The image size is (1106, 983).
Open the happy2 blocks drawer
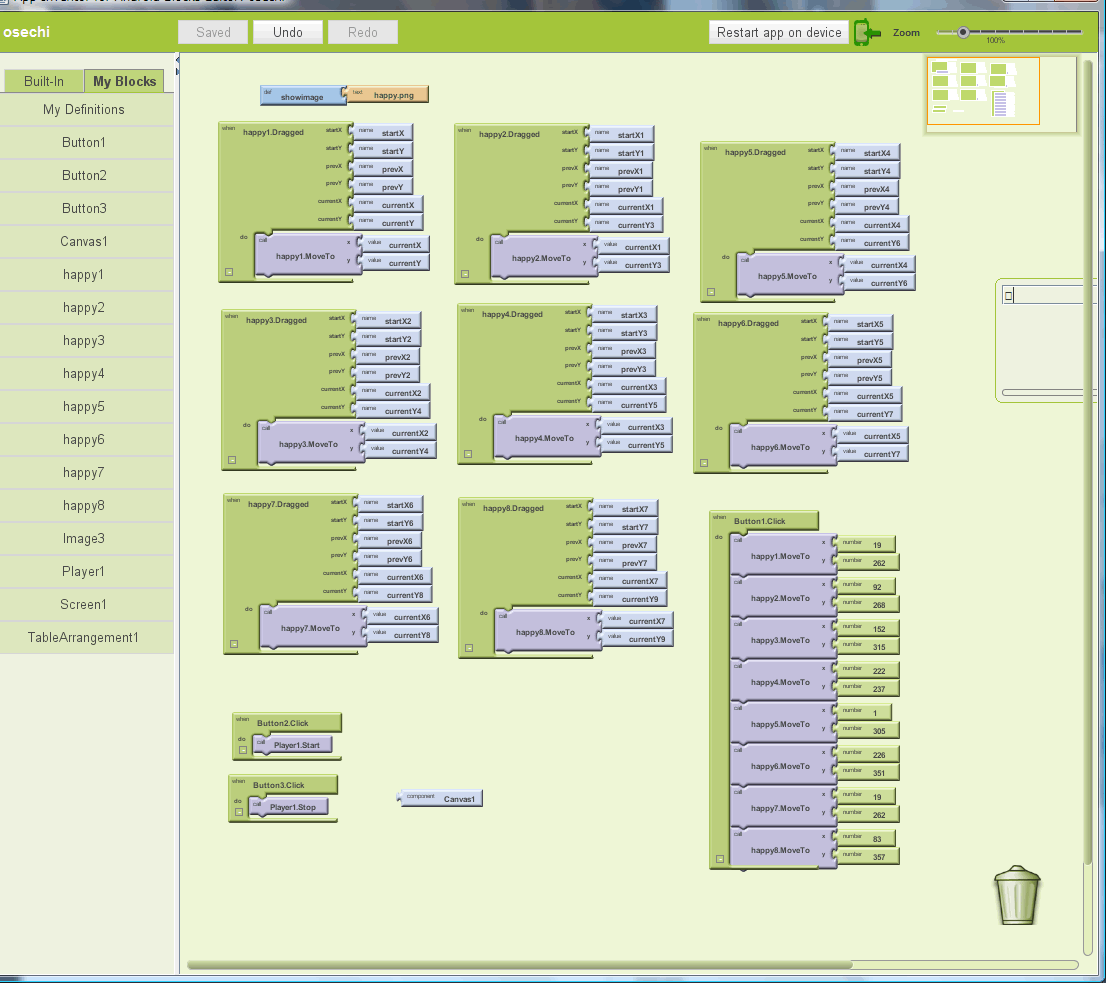pyautogui.click(x=84, y=307)
